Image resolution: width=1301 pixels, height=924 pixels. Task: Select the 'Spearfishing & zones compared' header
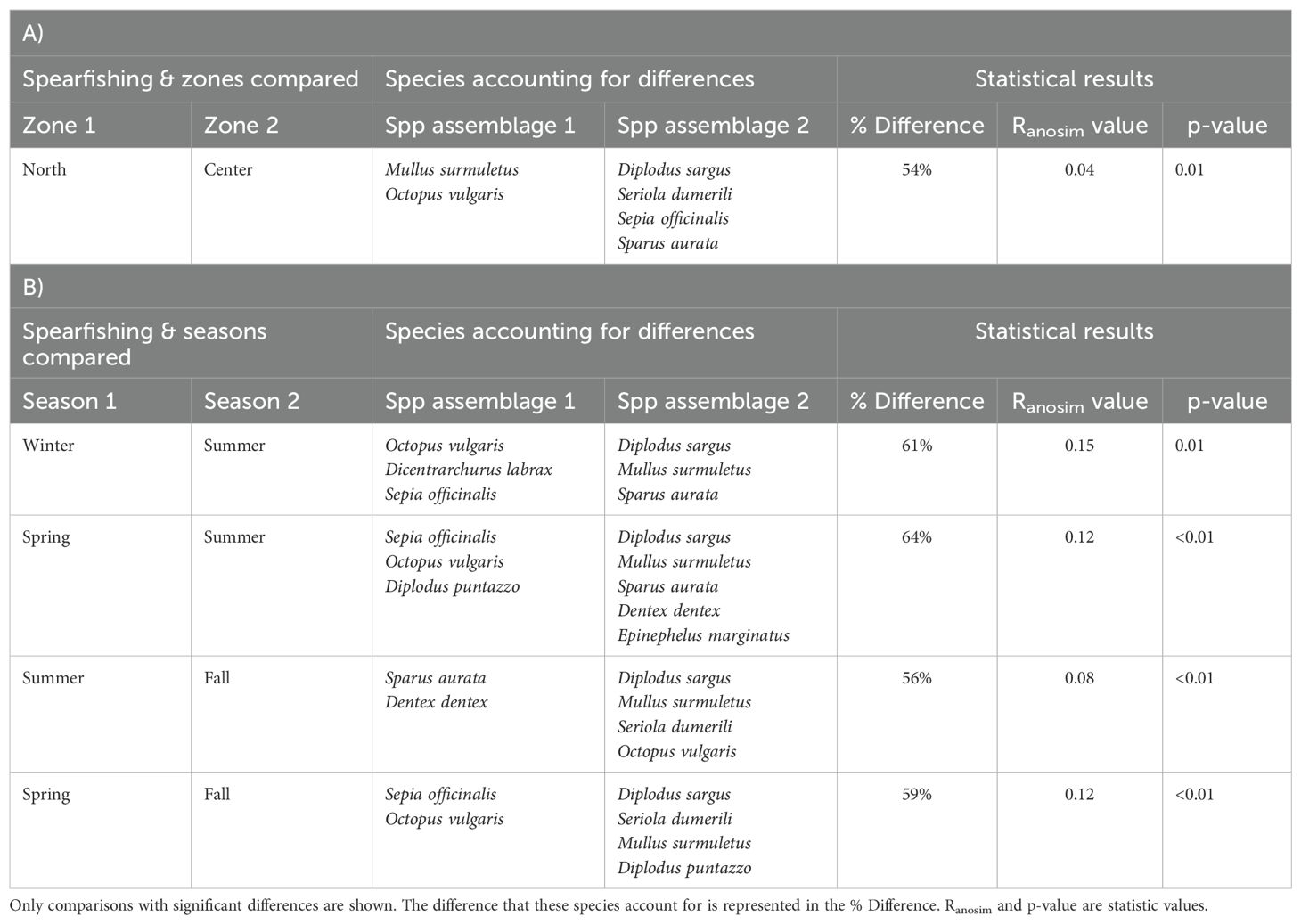point(191,79)
